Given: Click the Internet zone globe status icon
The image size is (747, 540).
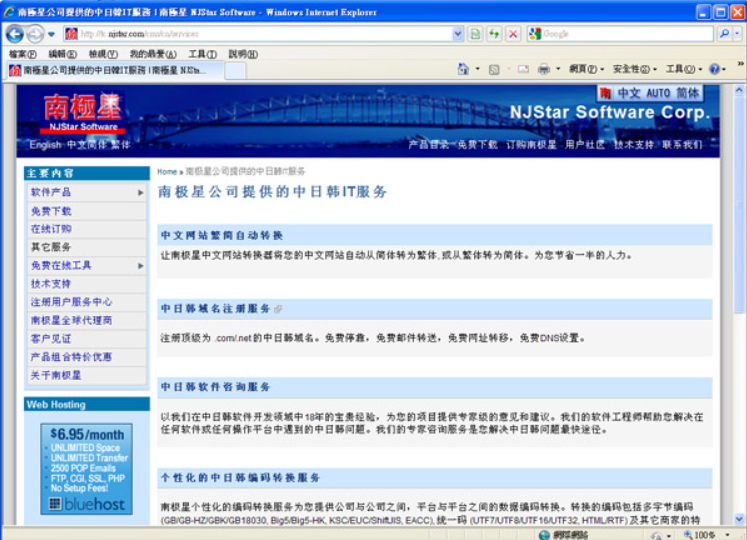Looking at the screenshot, I should (544, 535).
